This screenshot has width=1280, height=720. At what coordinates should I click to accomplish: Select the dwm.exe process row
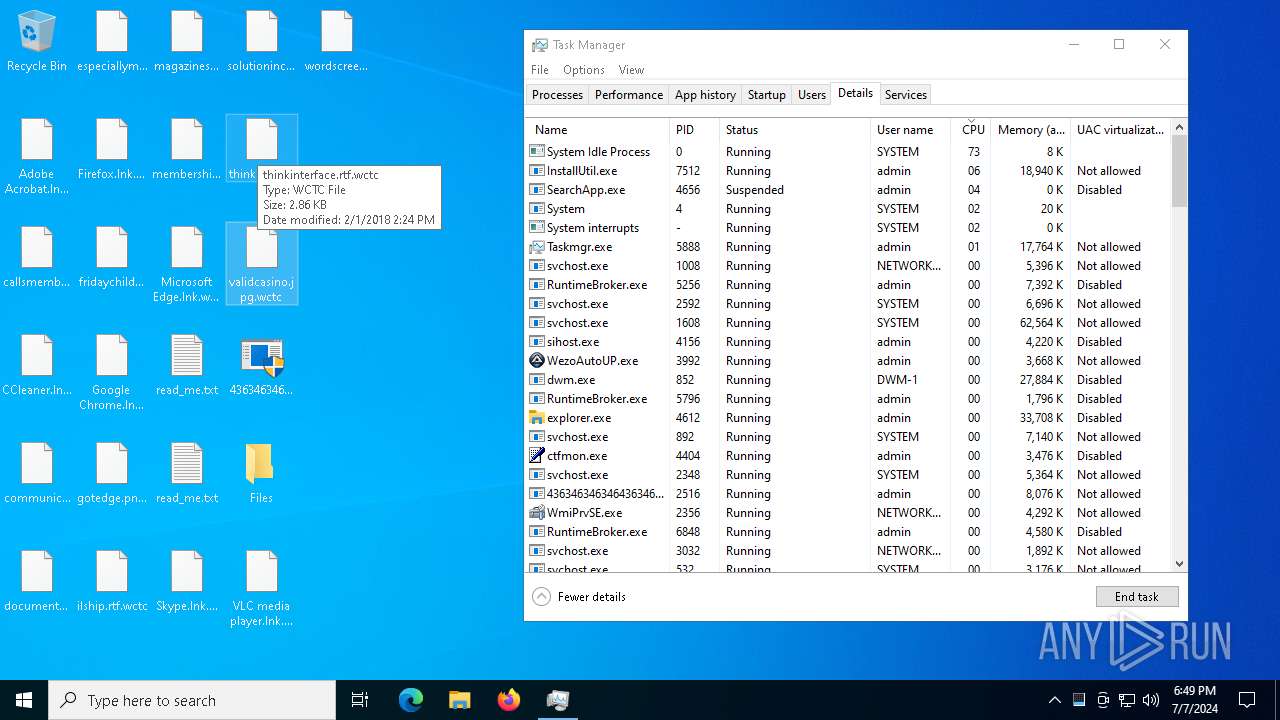click(848, 380)
